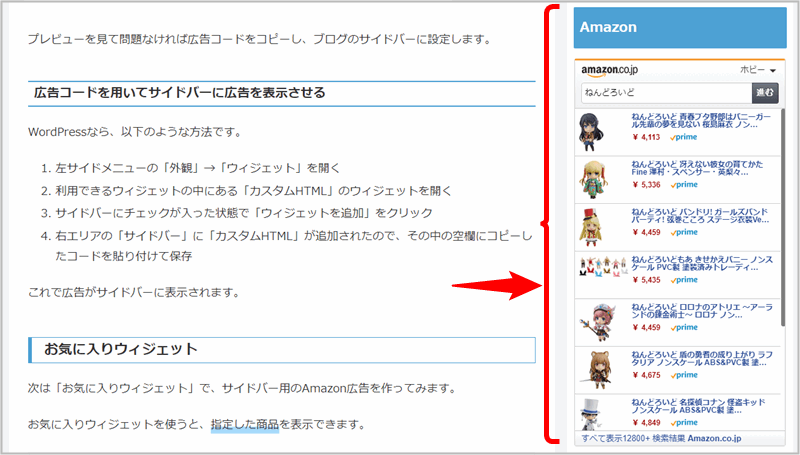Screen dimensions: 800x455
Task: Open the バンドリ 弦巻こころ figure thumbnail
Action: tap(592, 227)
